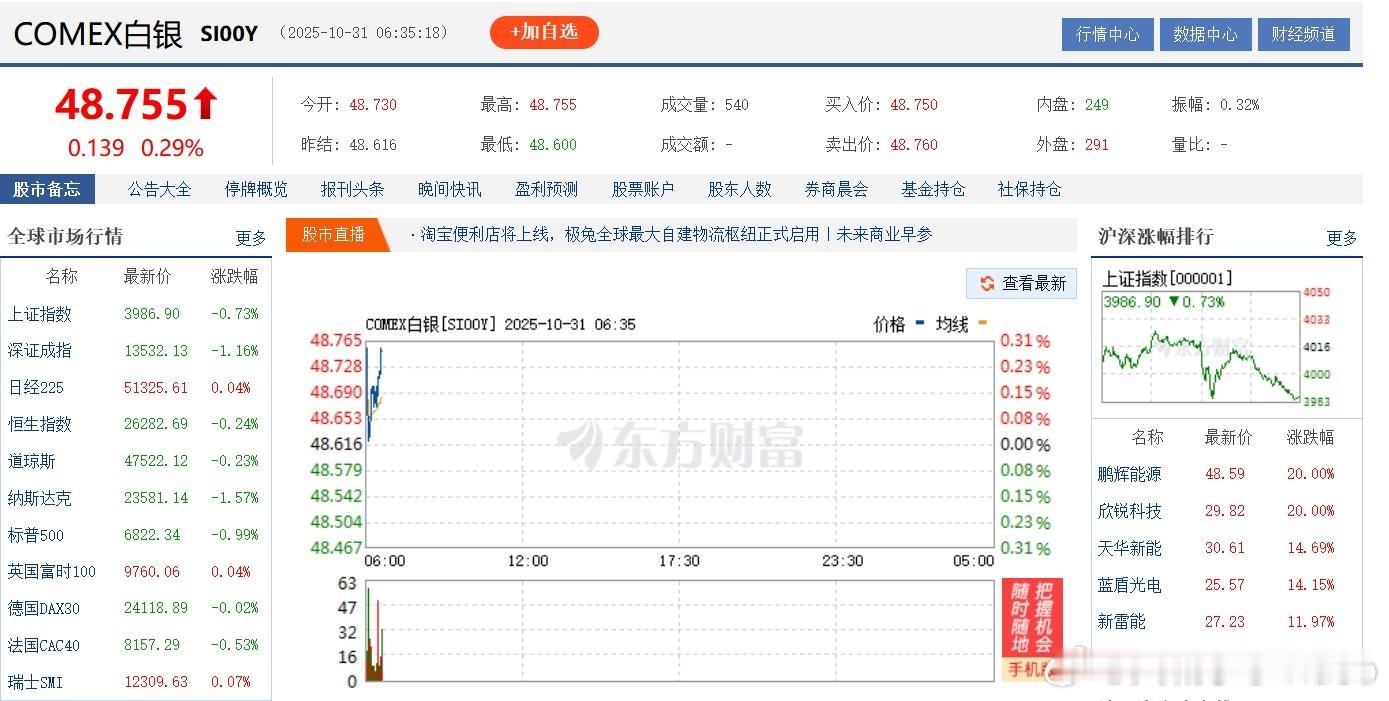Click the COMEX白银 intraday price chart

tap(680, 445)
